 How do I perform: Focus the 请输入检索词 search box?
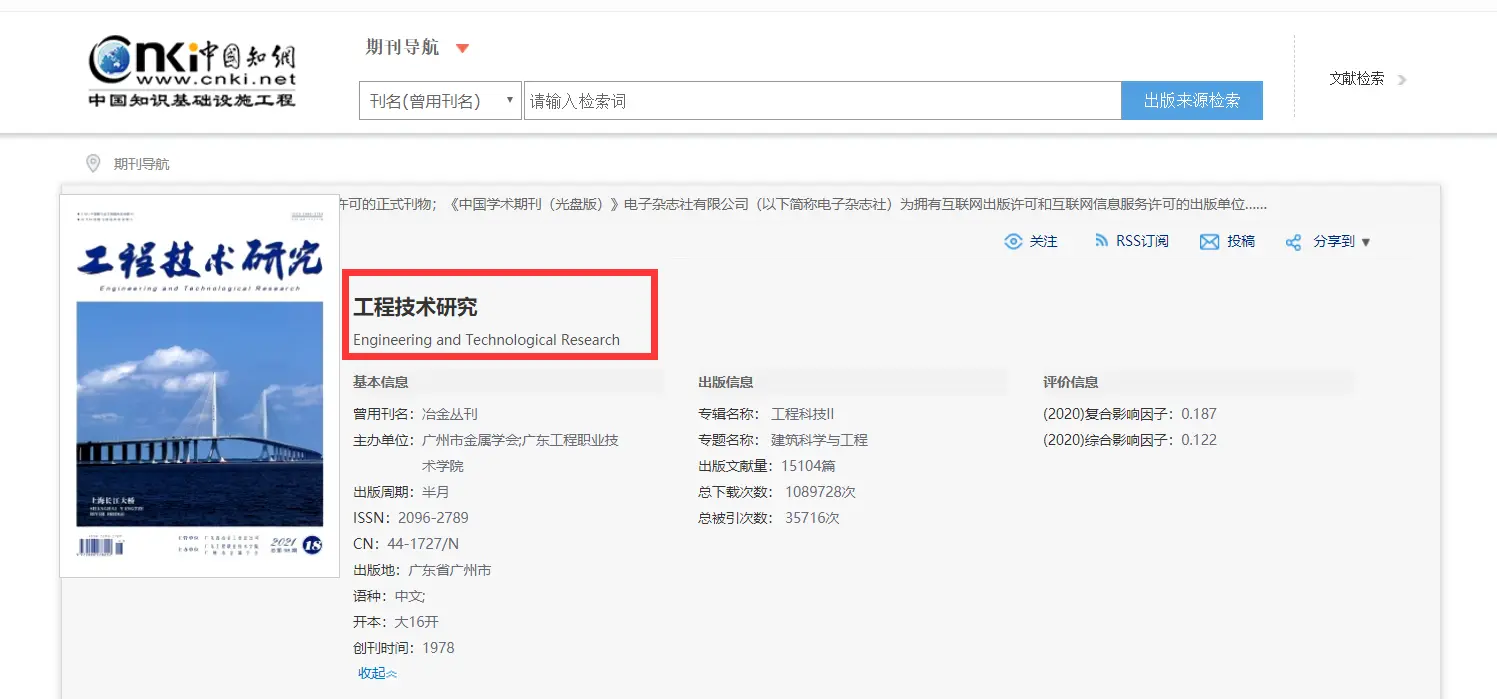[820, 101]
